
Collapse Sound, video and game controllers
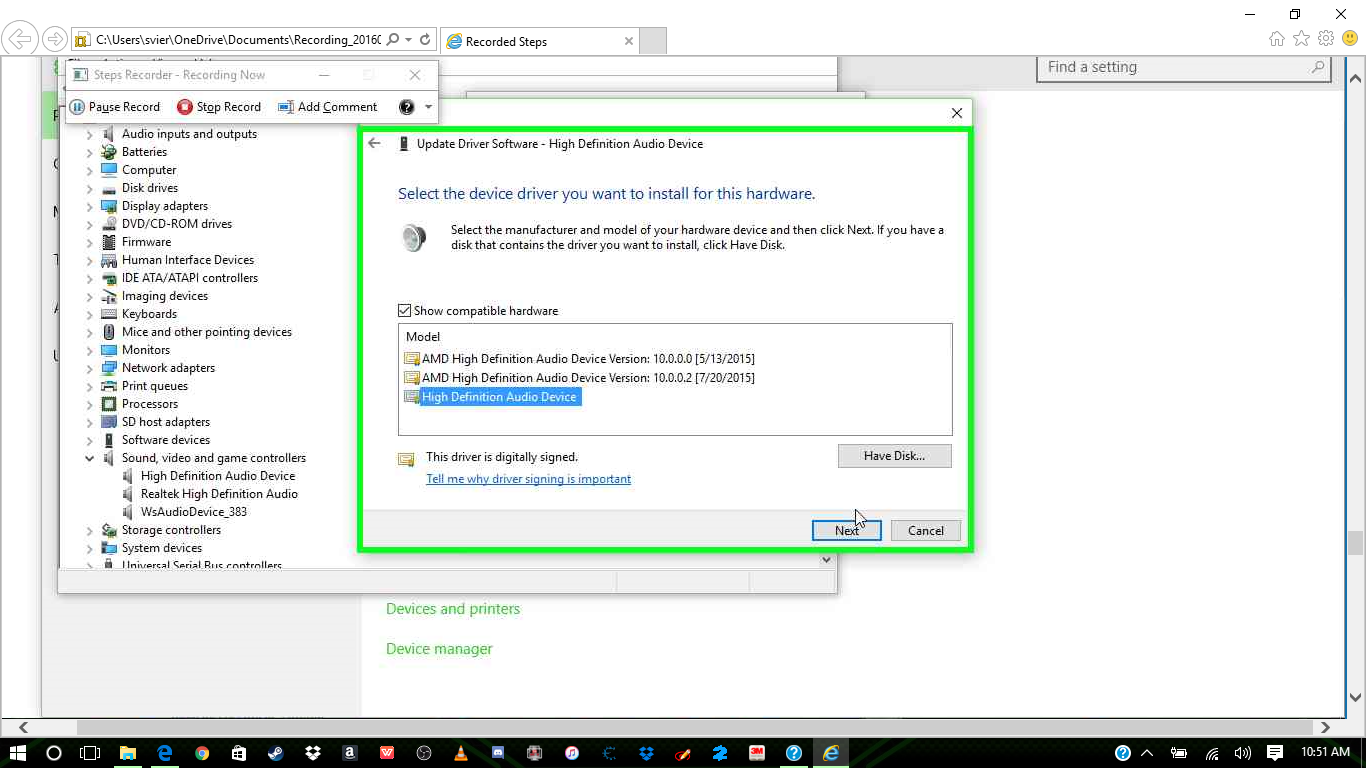[89, 458]
